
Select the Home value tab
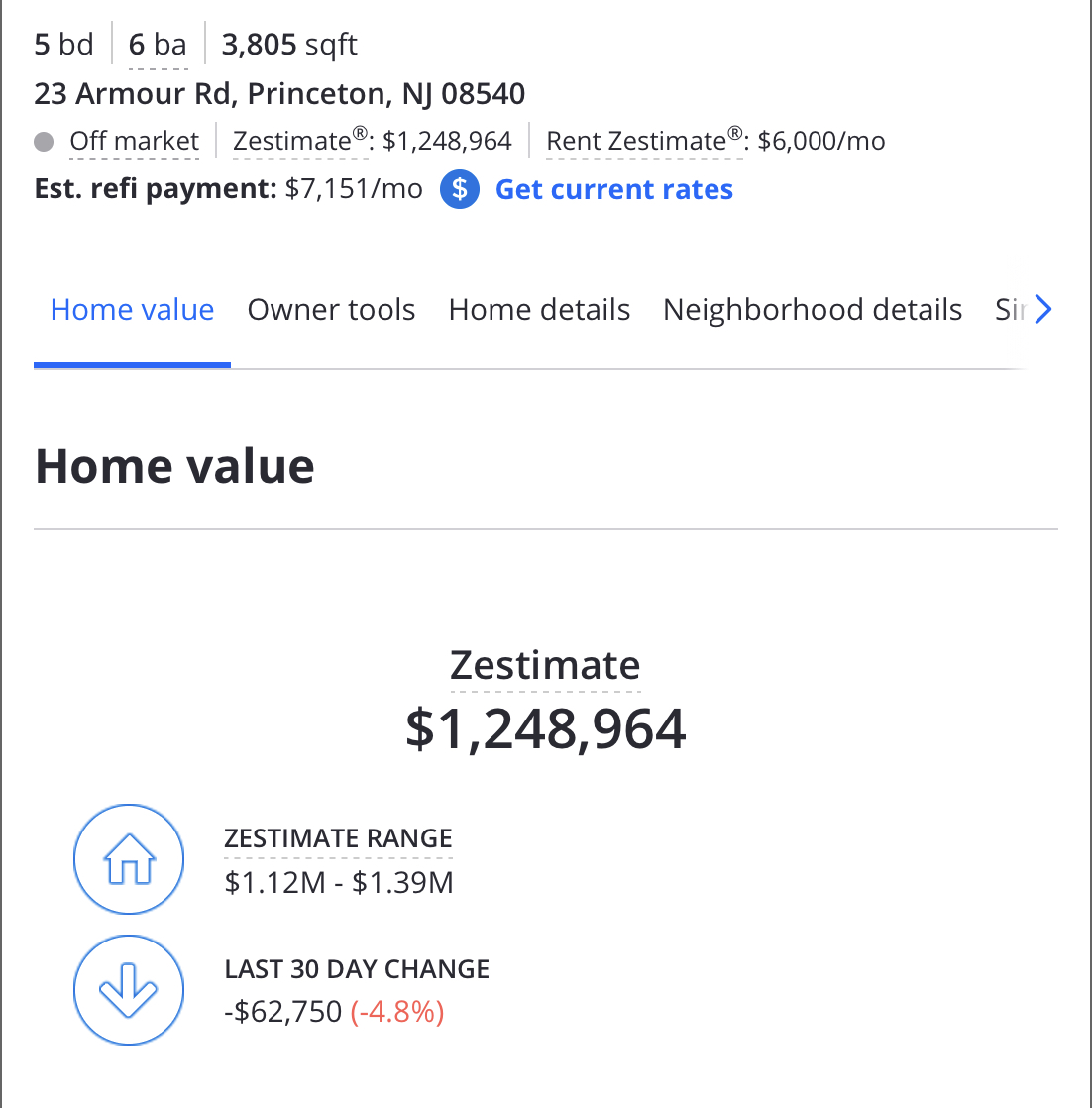tap(132, 310)
